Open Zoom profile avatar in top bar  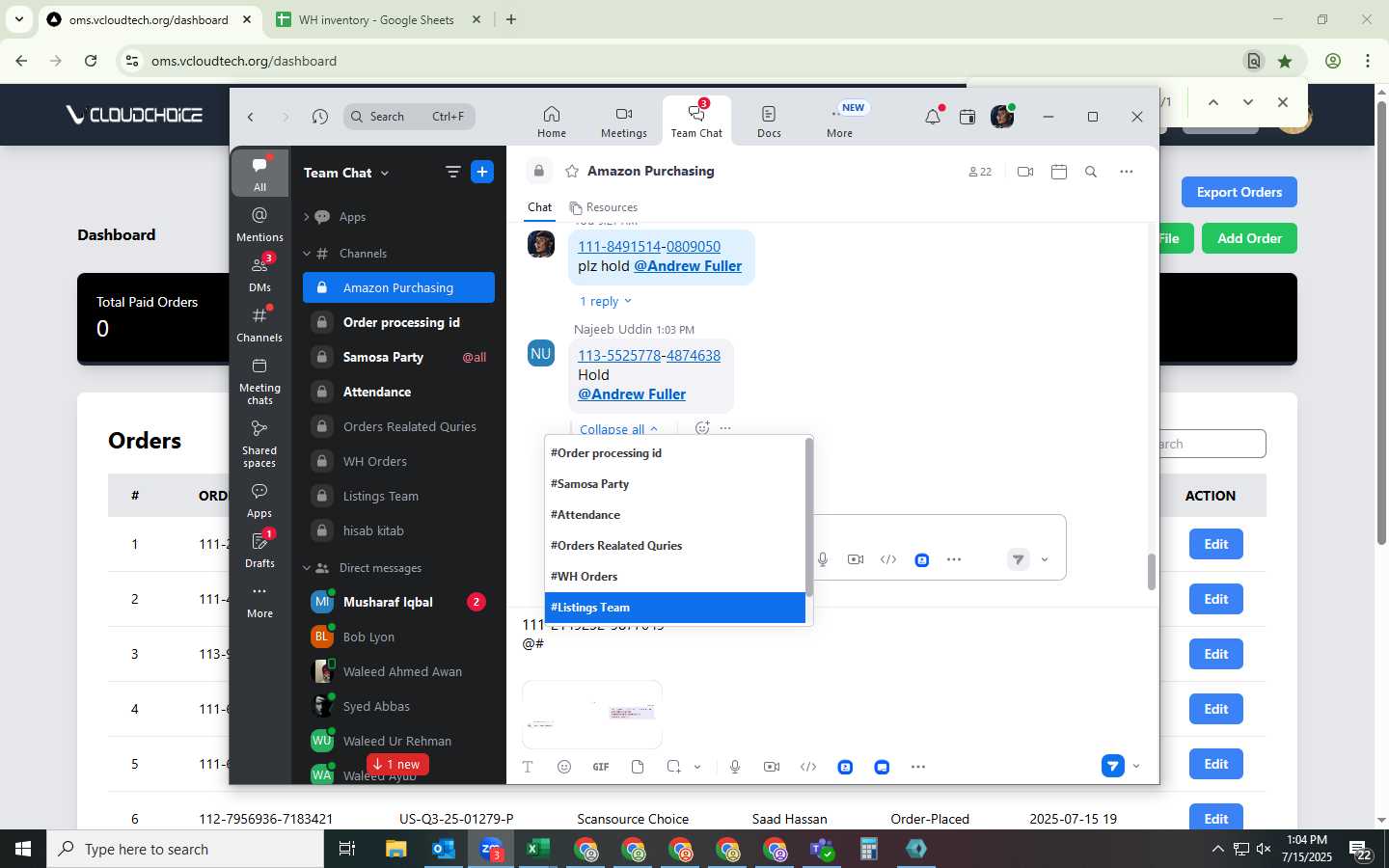1002,117
